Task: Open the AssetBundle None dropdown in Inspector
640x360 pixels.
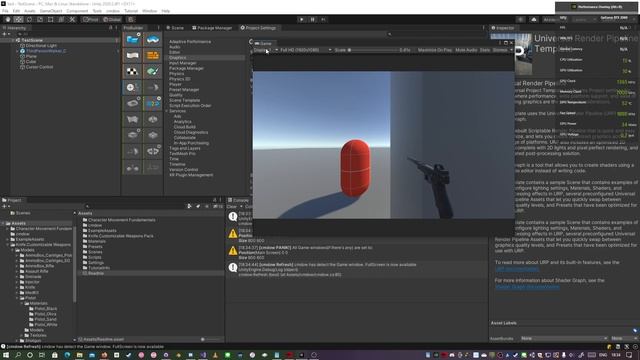Action: (x=564, y=338)
